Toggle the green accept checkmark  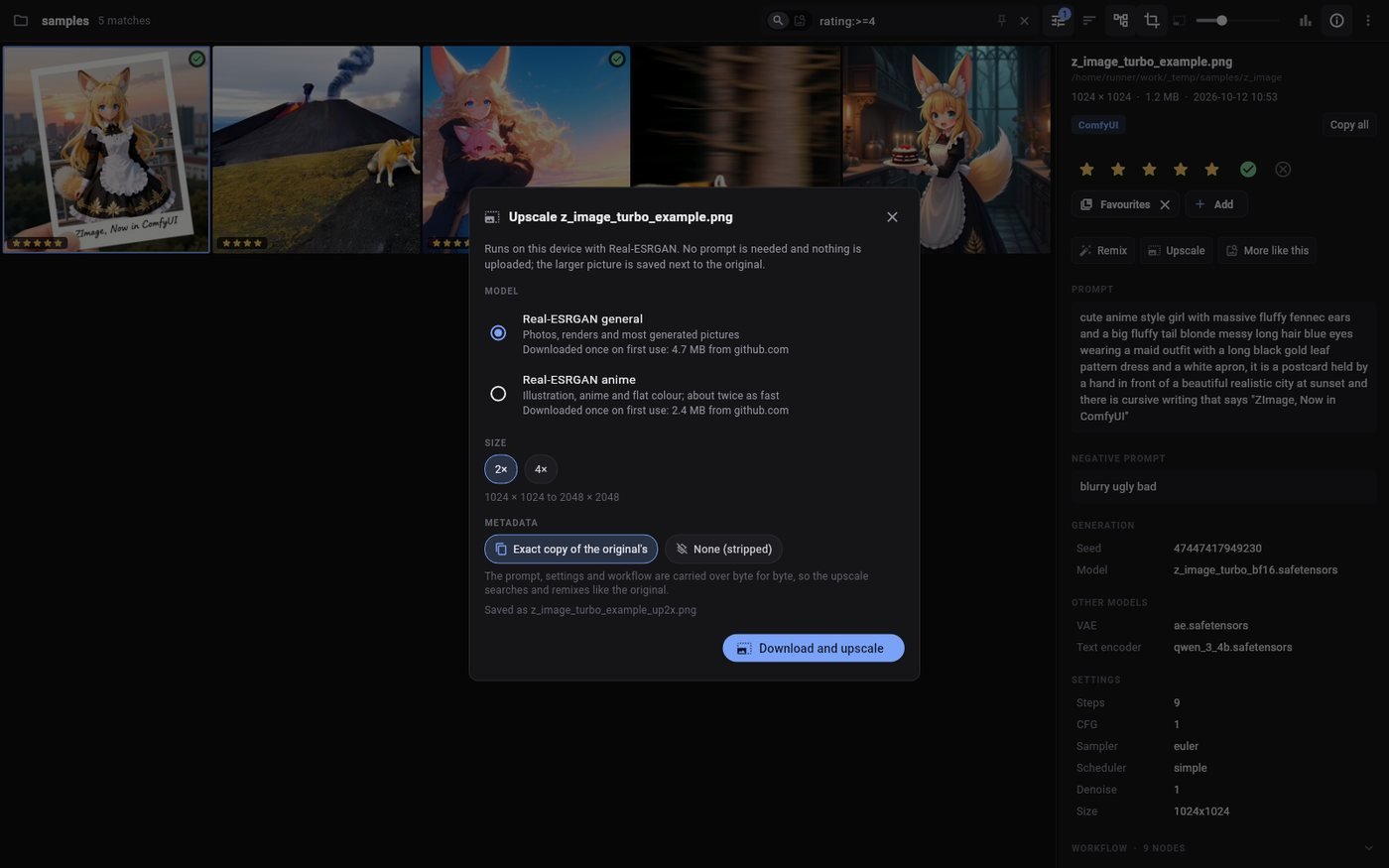(1248, 169)
